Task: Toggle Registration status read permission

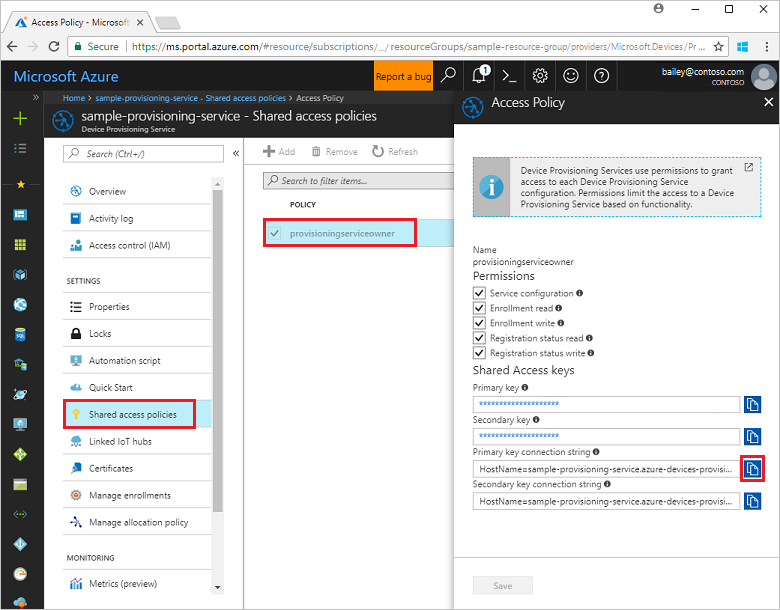Action: click(479, 338)
